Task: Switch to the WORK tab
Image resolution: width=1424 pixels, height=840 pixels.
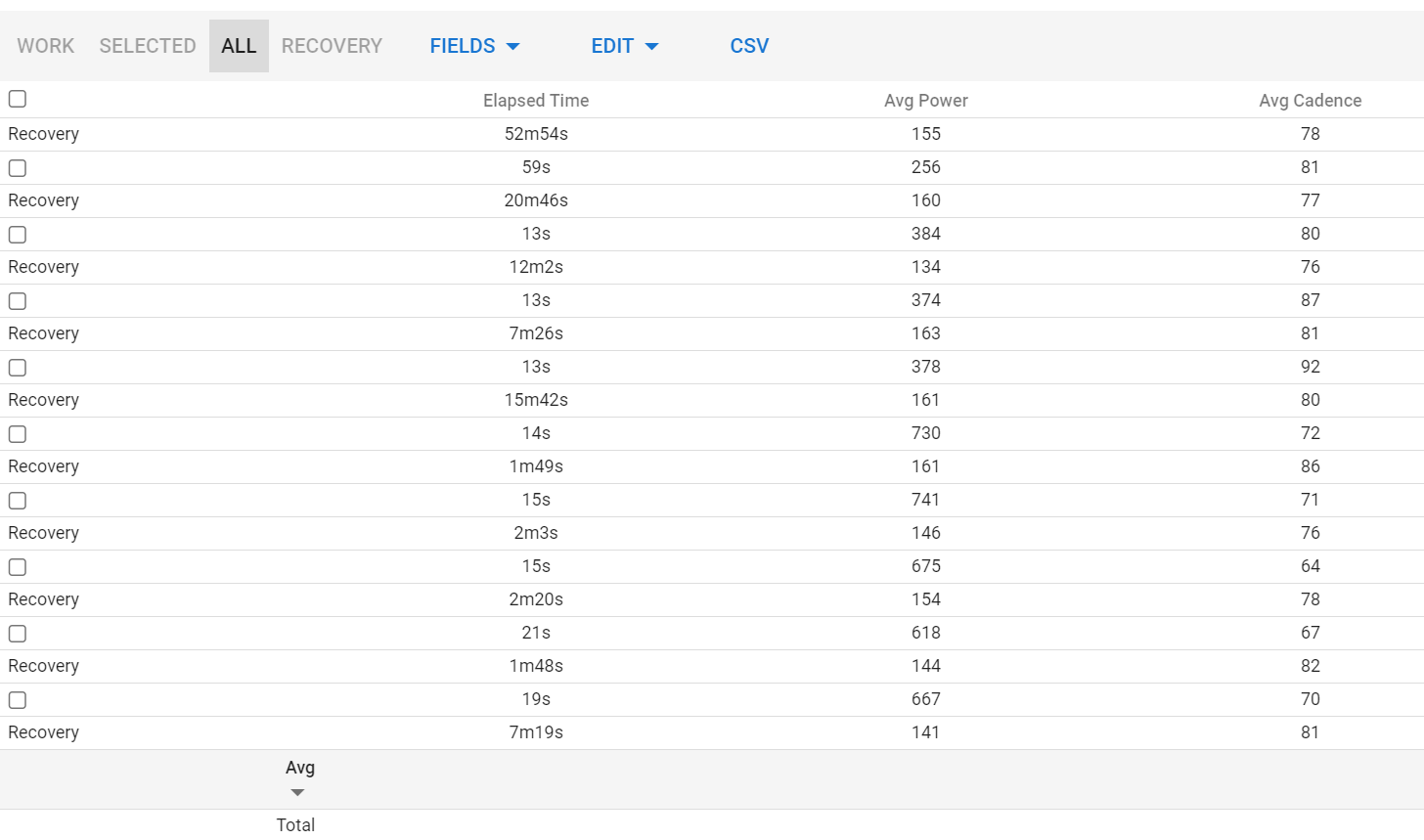Action: (46, 46)
